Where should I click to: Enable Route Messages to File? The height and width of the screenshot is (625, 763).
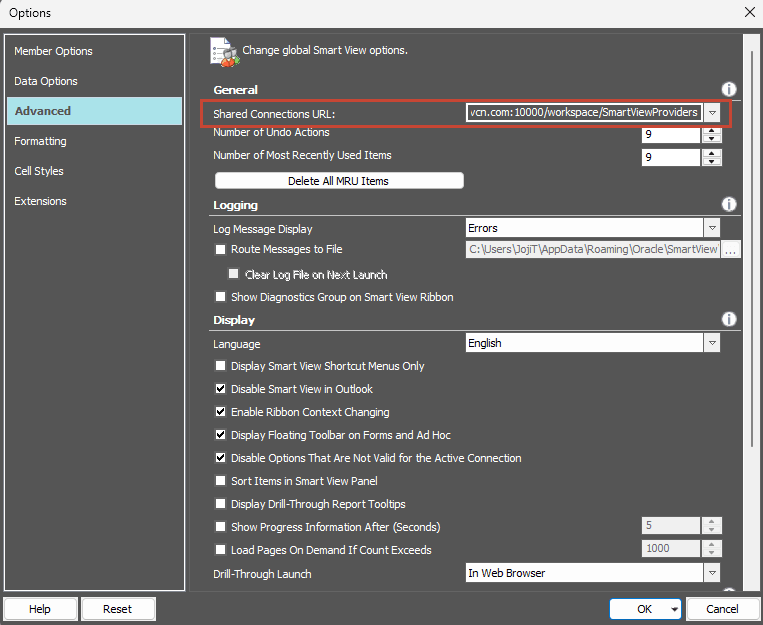(220, 249)
